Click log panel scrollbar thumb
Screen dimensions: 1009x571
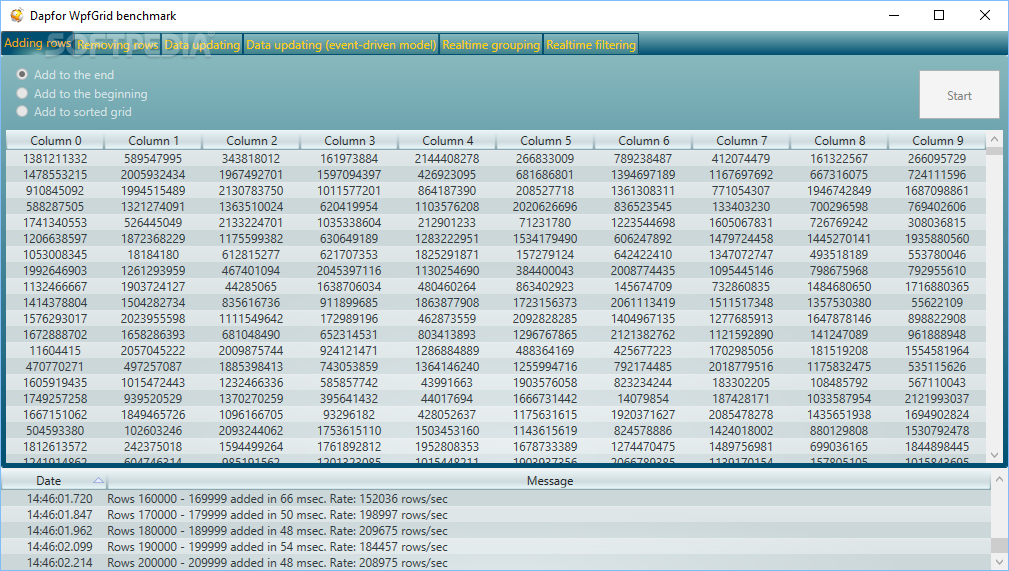[x=999, y=544]
